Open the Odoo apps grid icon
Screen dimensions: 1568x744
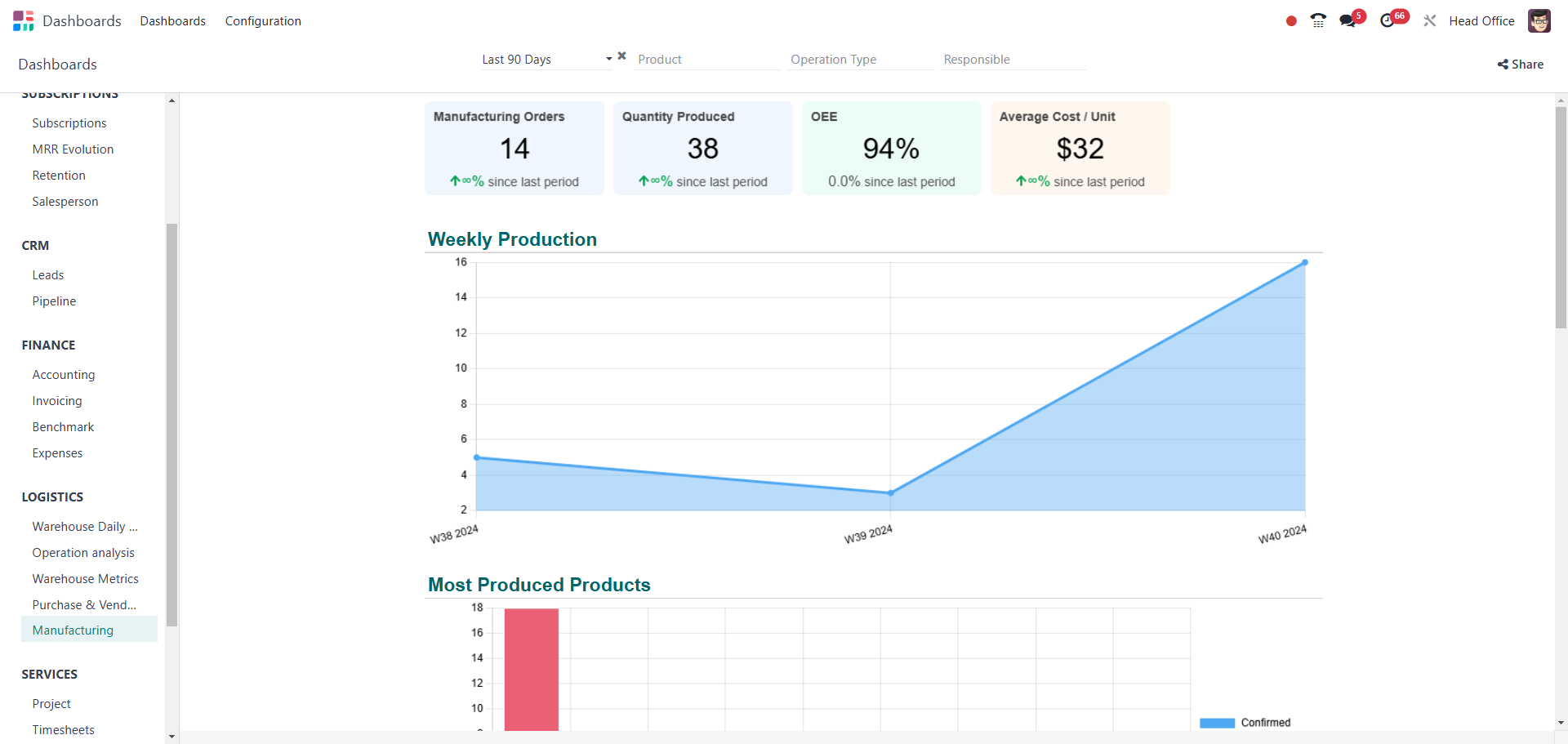pos(23,20)
